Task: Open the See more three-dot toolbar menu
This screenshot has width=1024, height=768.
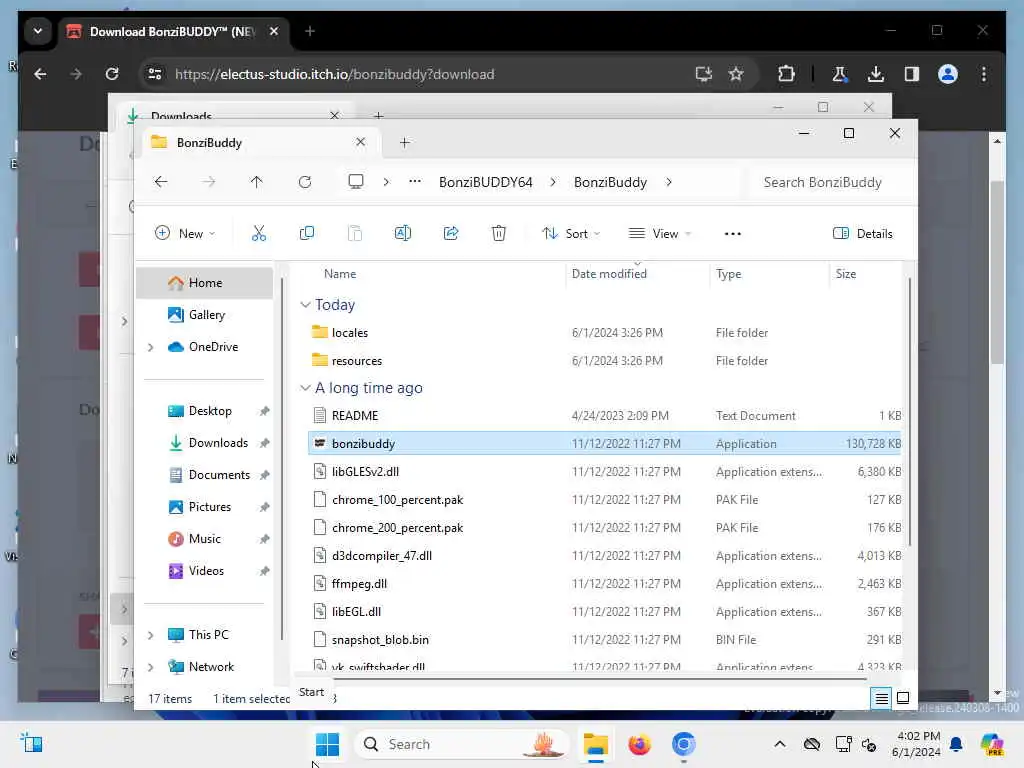Action: 733,234
